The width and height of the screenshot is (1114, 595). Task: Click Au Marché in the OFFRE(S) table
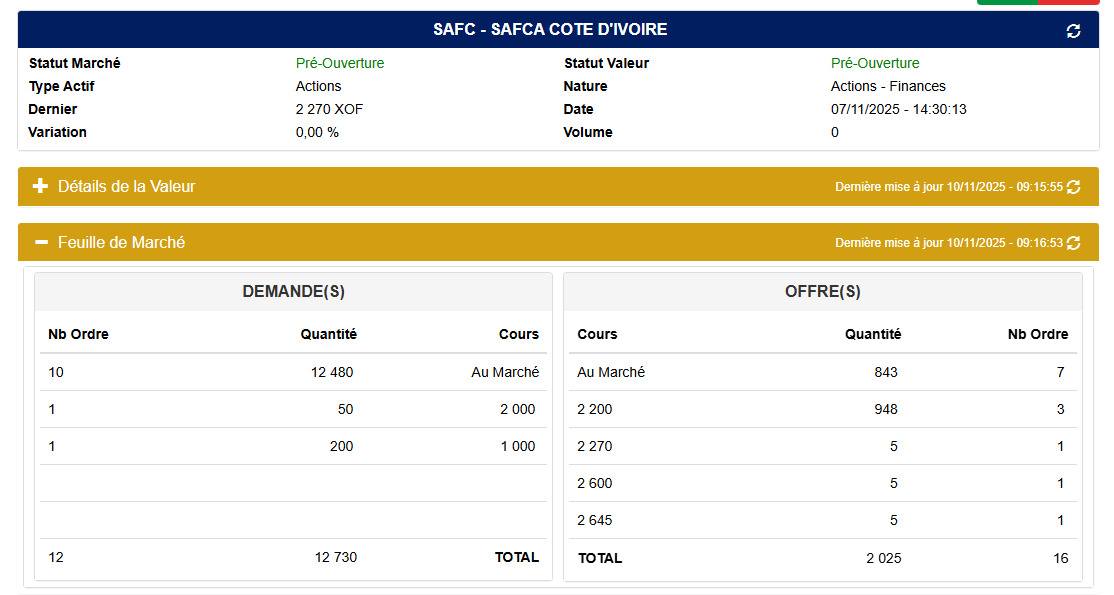(x=611, y=372)
